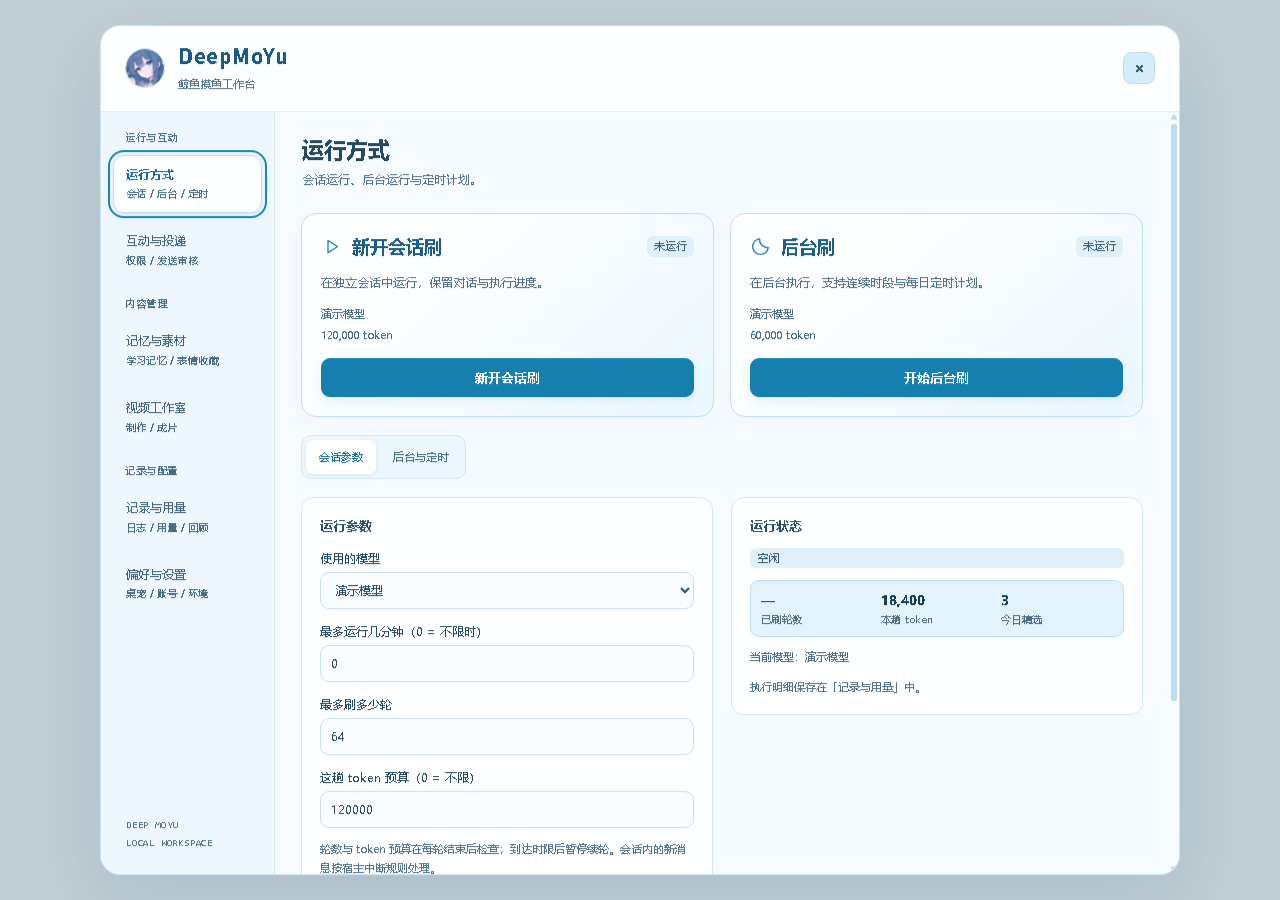The image size is (1280, 900).
Task: Click the DeepMoYu avatar logo
Action: click(145, 68)
